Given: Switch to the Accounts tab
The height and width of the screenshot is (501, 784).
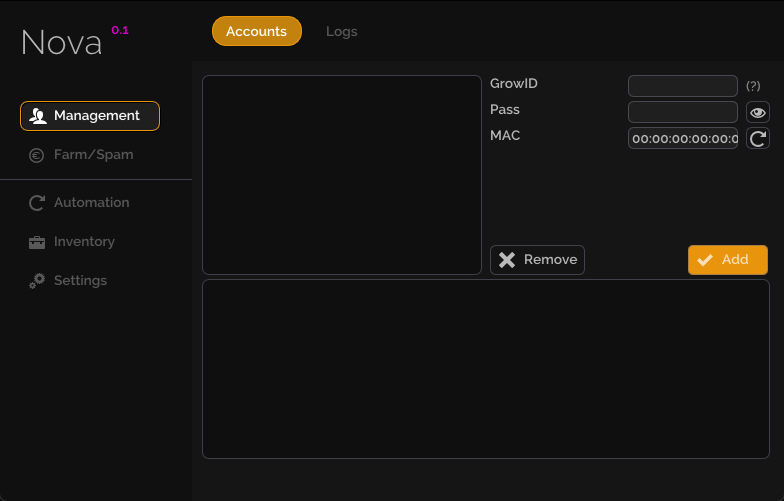Looking at the screenshot, I should pos(256,31).
